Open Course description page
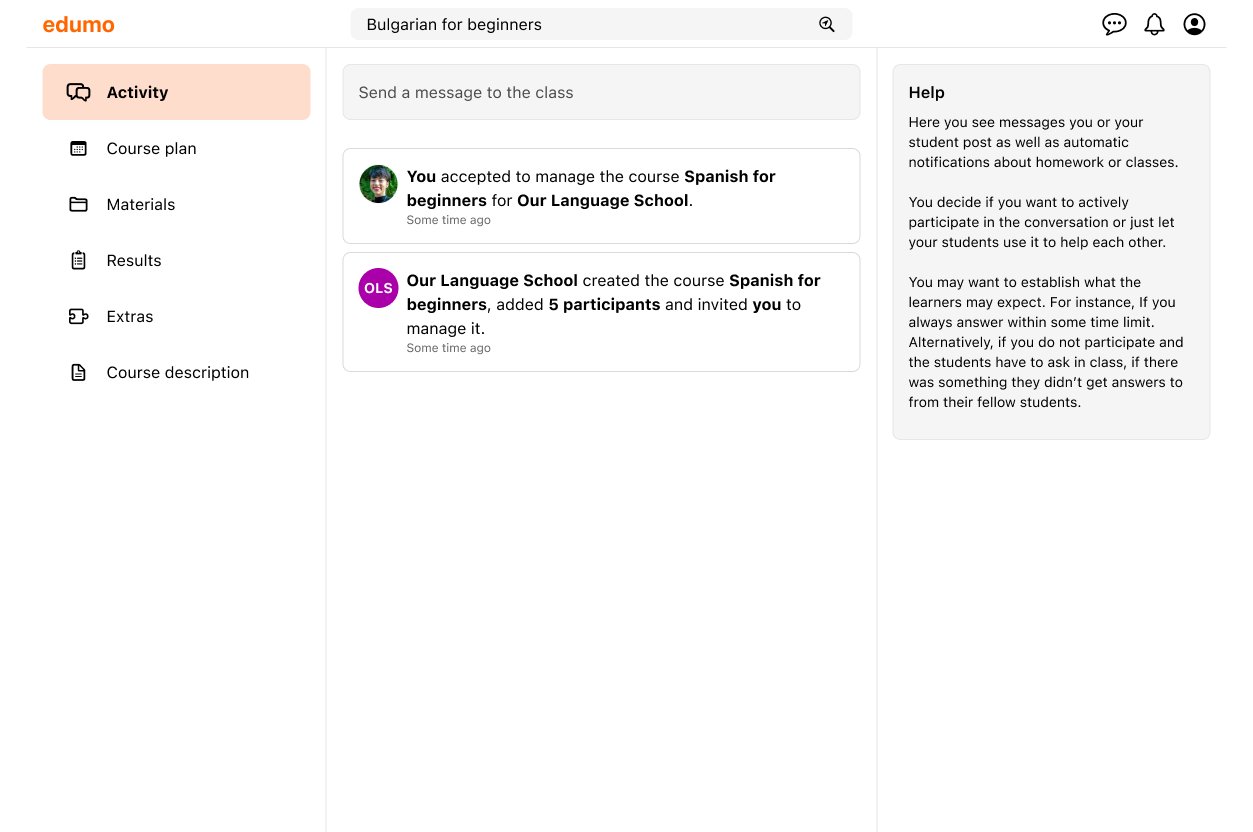The width and height of the screenshot is (1253, 832). coord(176,372)
